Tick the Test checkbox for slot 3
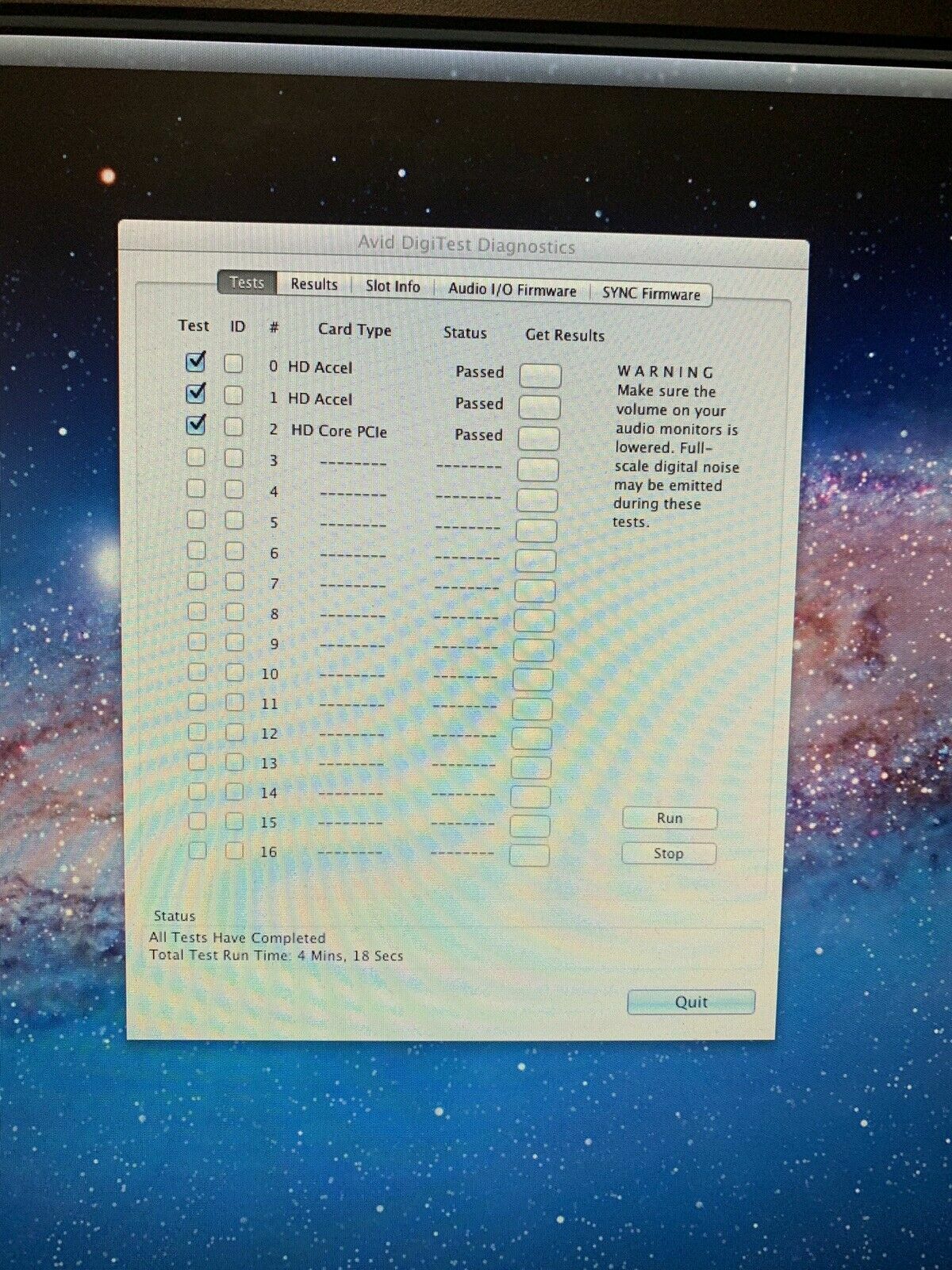Image resolution: width=952 pixels, height=1270 pixels. [195, 457]
